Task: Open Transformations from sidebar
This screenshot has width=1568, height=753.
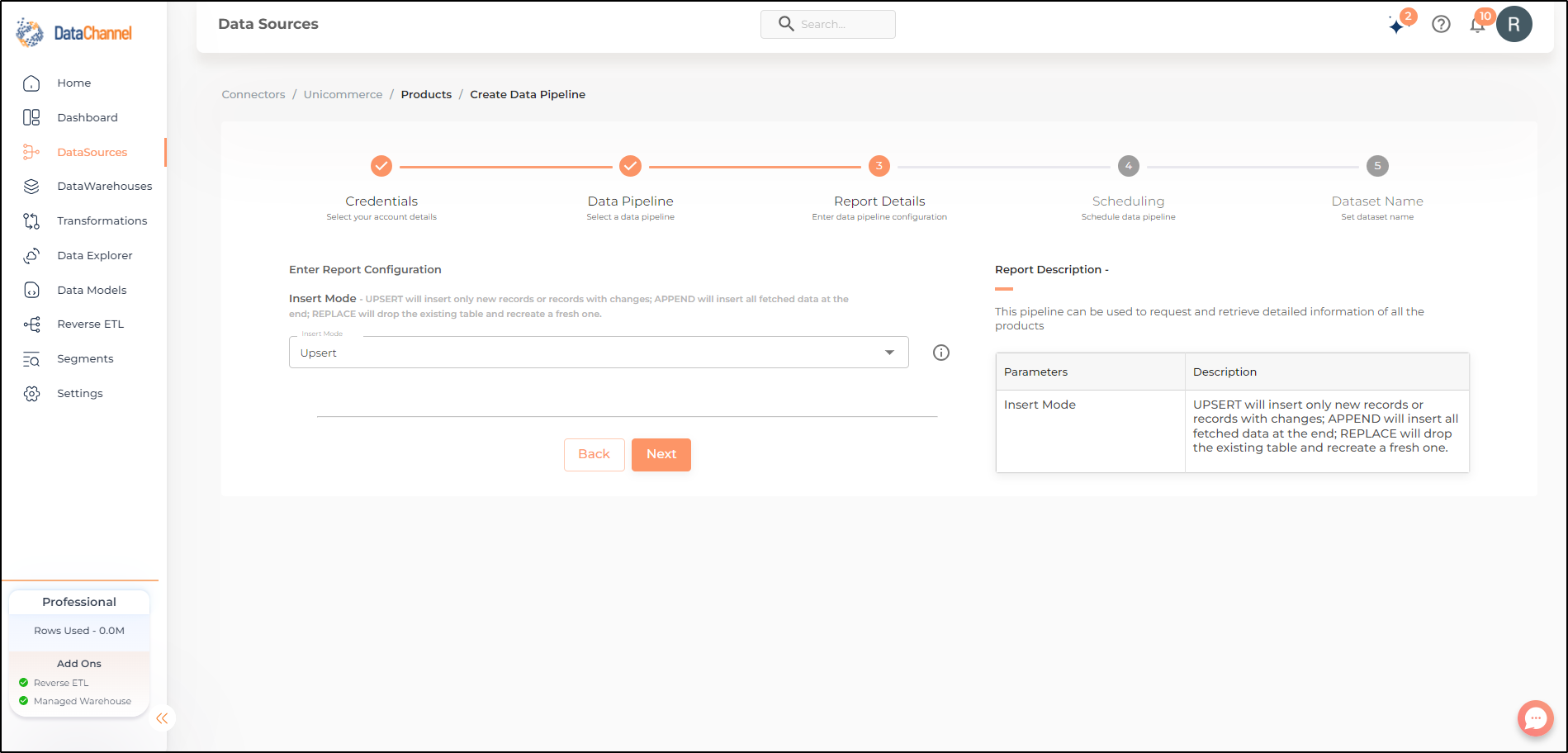Action: point(102,221)
